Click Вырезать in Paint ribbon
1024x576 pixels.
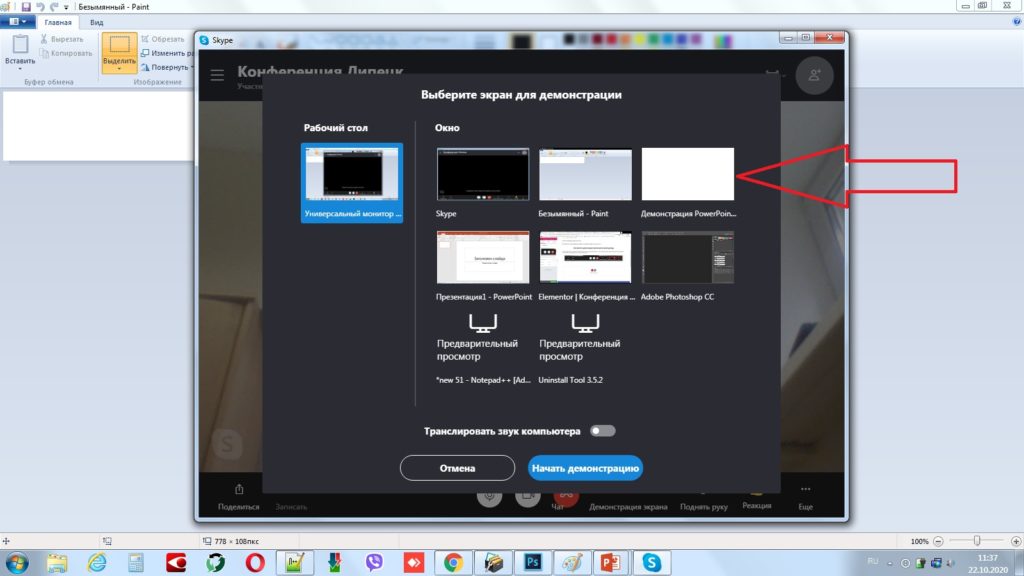coord(62,39)
